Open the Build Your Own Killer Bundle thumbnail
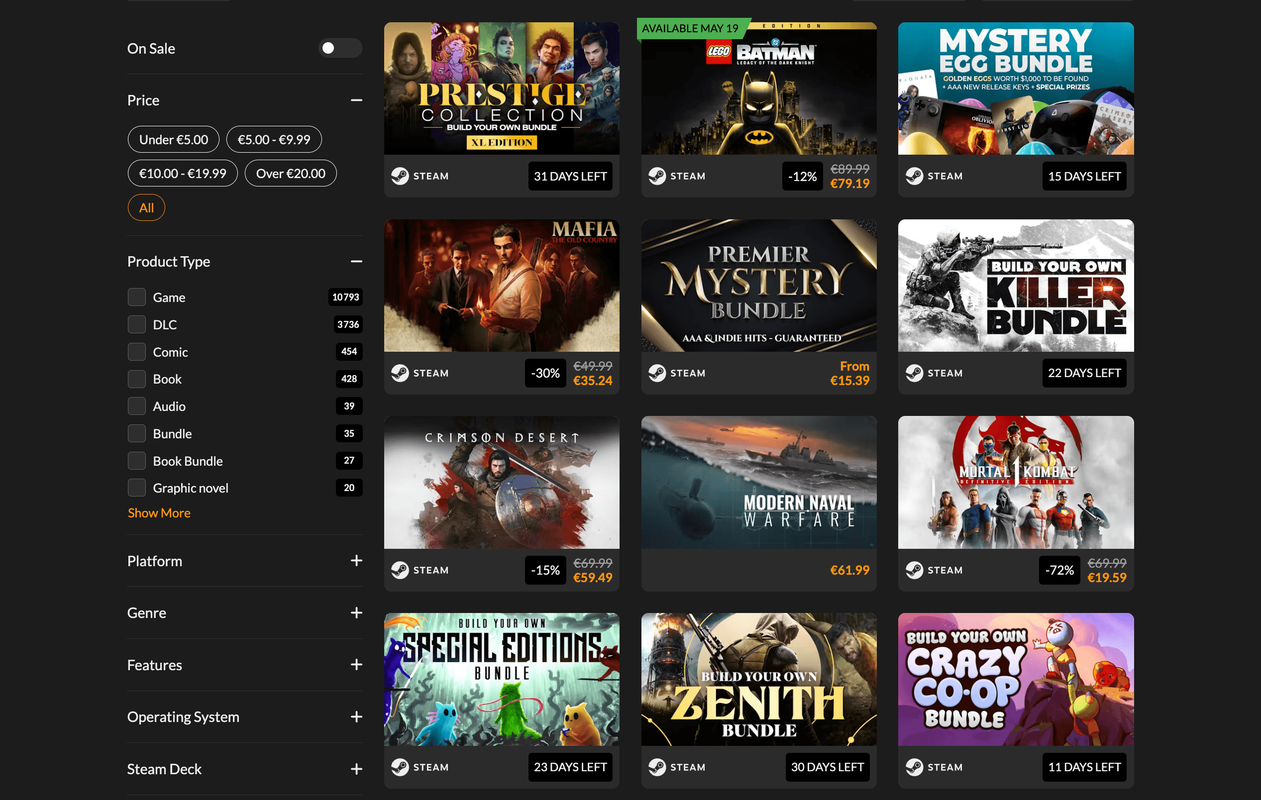This screenshot has width=1261, height=800. point(1016,285)
